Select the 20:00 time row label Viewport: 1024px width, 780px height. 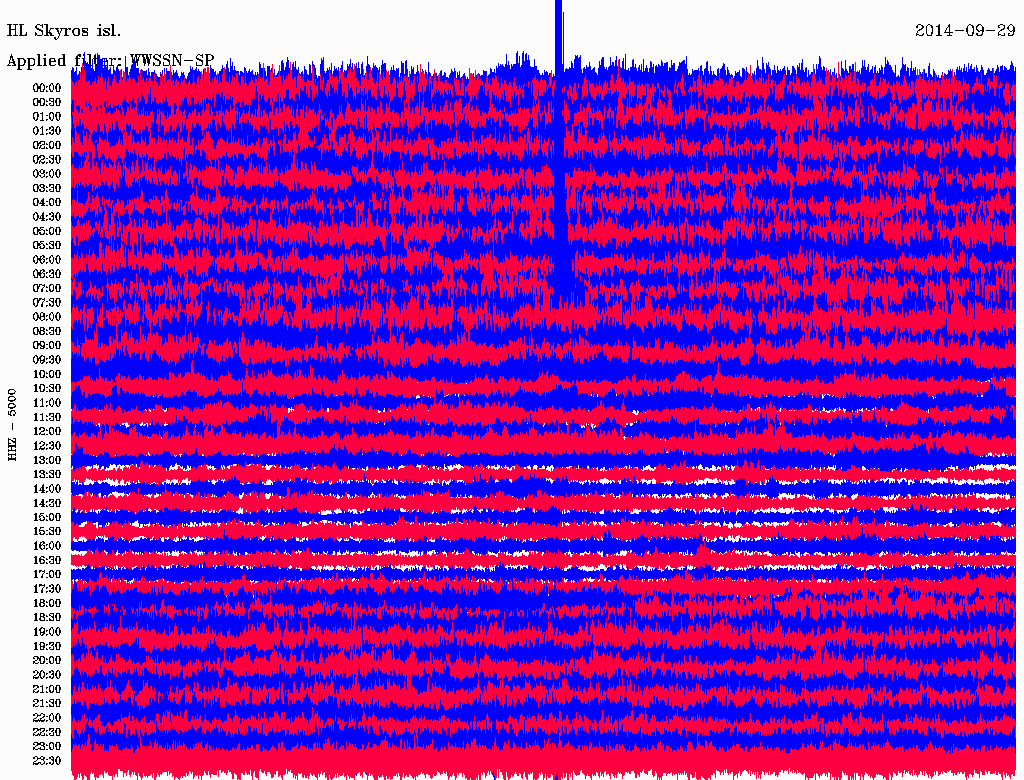click(47, 660)
